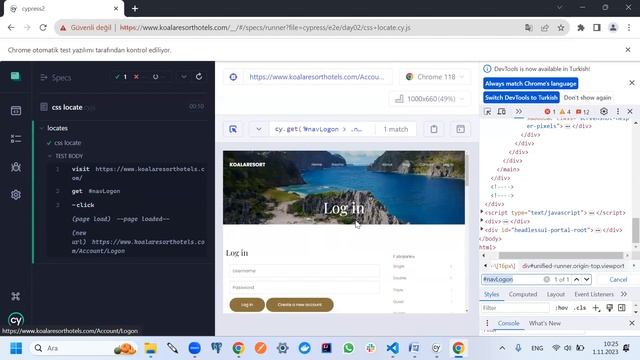The height and width of the screenshot is (360, 640).
Task: Expand the headlessui-portal-root div node
Action: (482, 230)
